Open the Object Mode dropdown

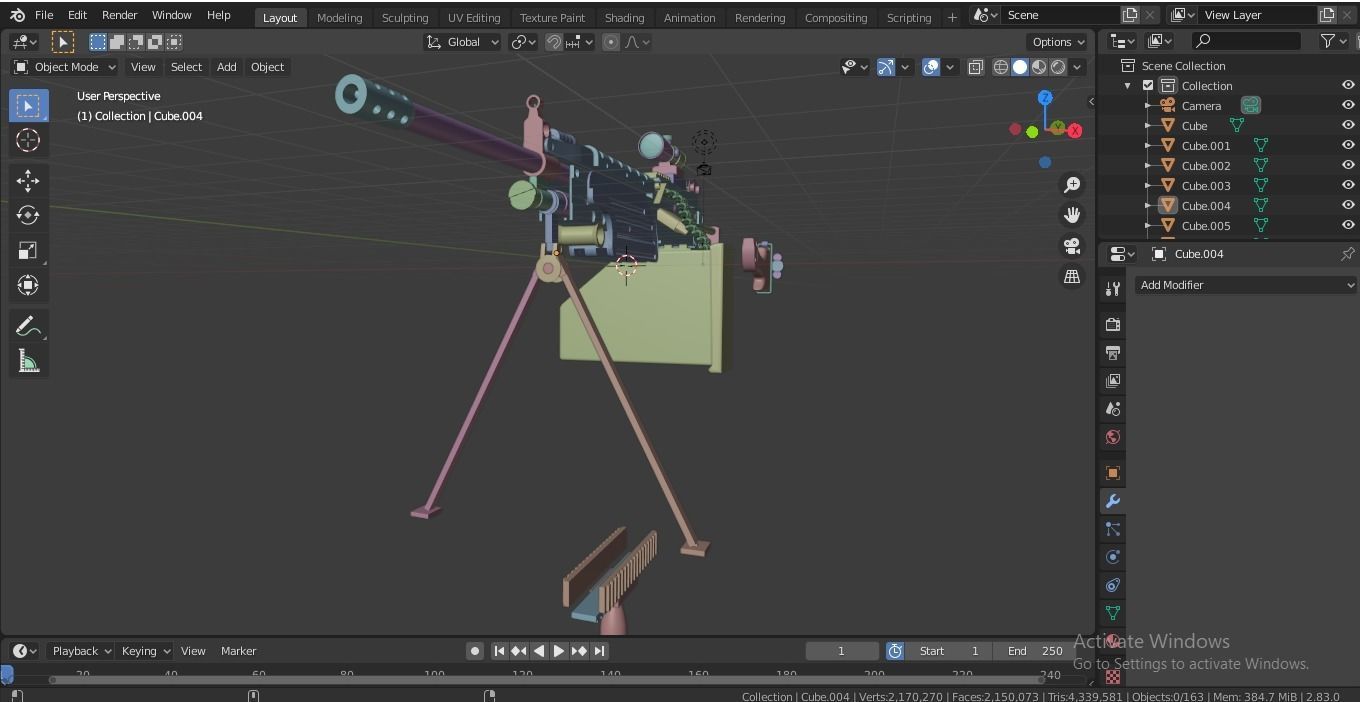pyautogui.click(x=65, y=67)
